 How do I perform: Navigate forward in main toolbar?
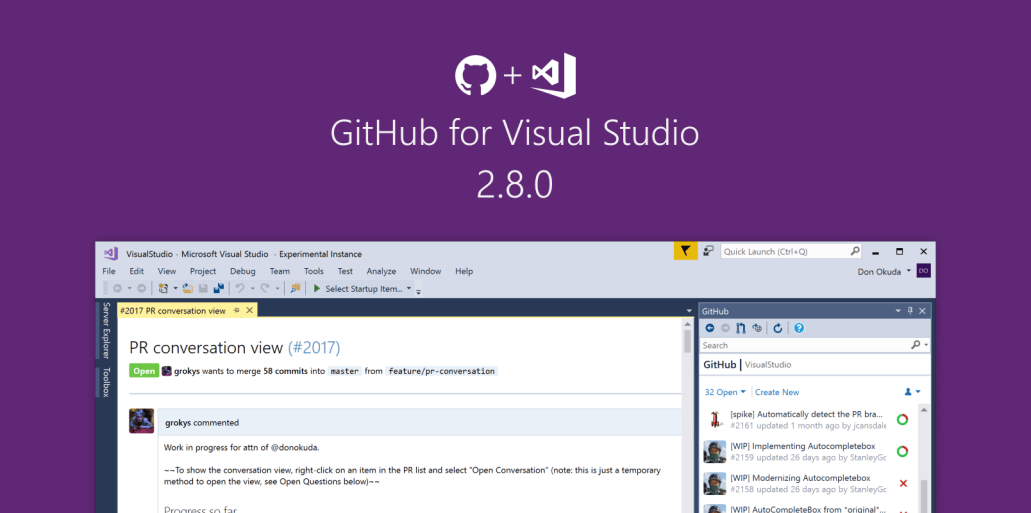coord(141,288)
